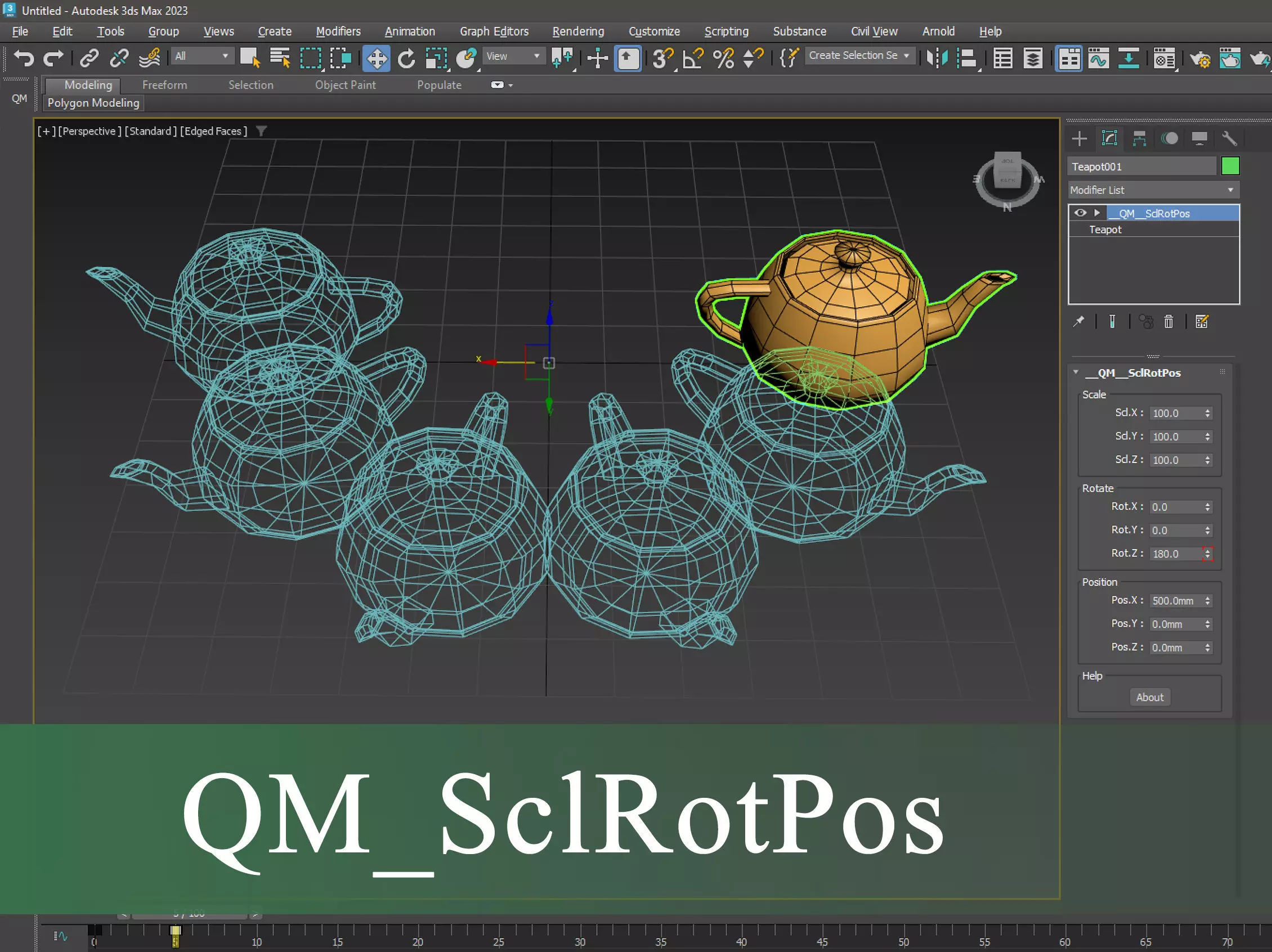Select Teapot in the modifier stack
Image resolution: width=1272 pixels, height=952 pixels.
(x=1105, y=230)
